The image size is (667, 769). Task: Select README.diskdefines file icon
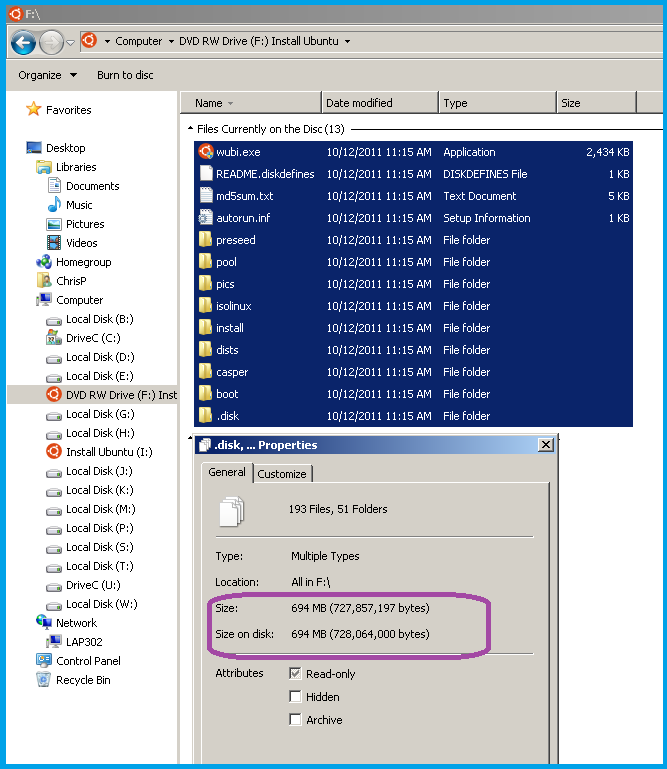pyautogui.click(x=206, y=174)
